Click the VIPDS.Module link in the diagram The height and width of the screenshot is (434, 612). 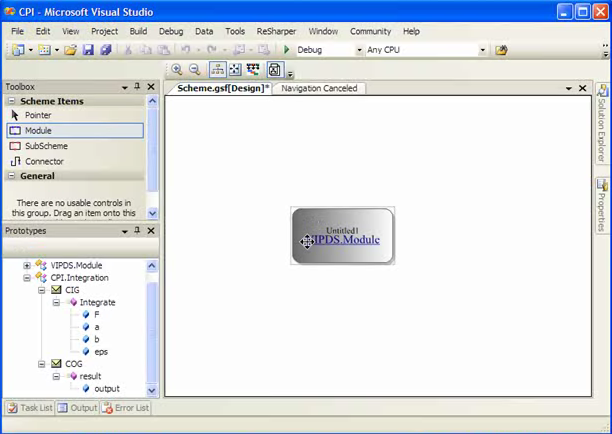[347, 240]
